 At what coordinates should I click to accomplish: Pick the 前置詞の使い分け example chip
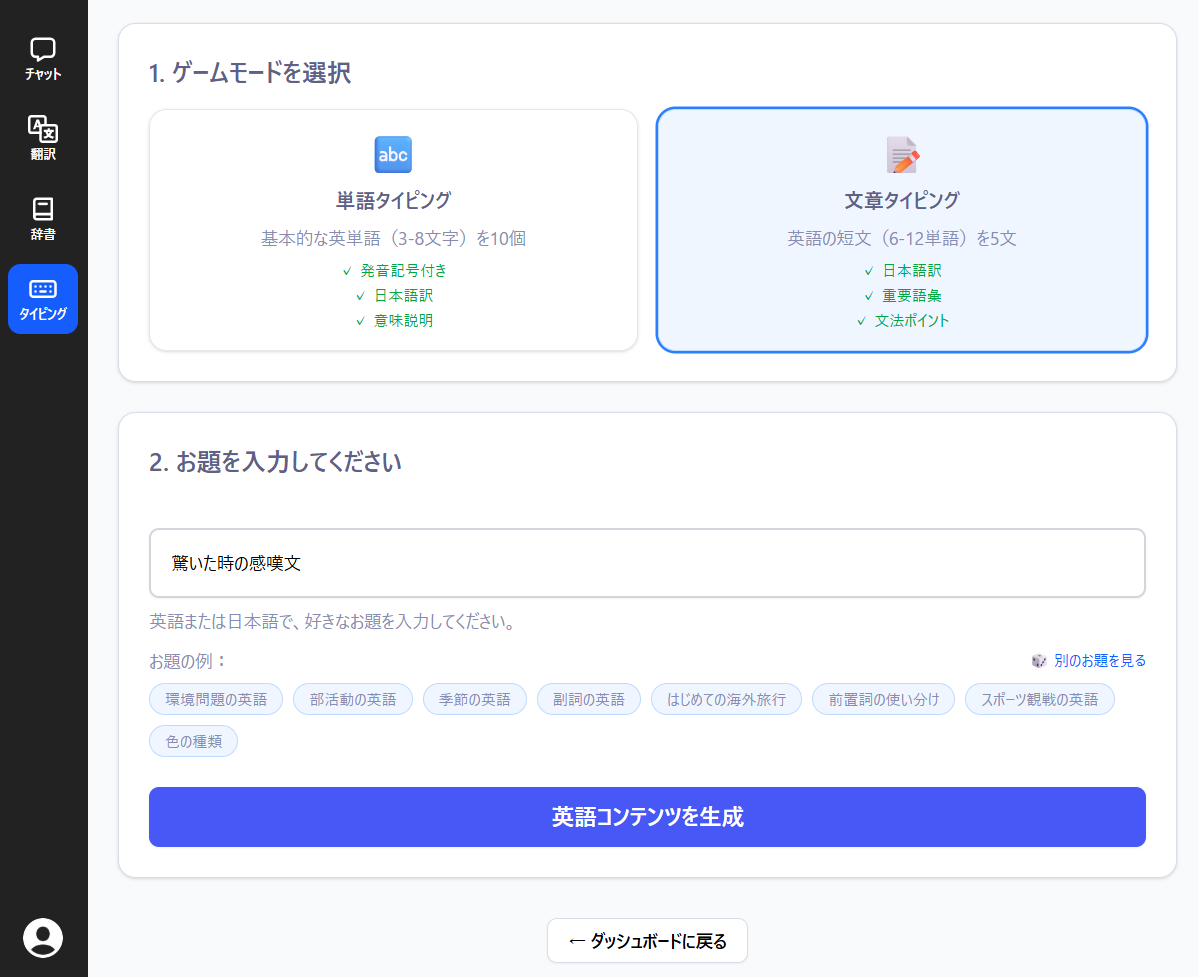883,699
